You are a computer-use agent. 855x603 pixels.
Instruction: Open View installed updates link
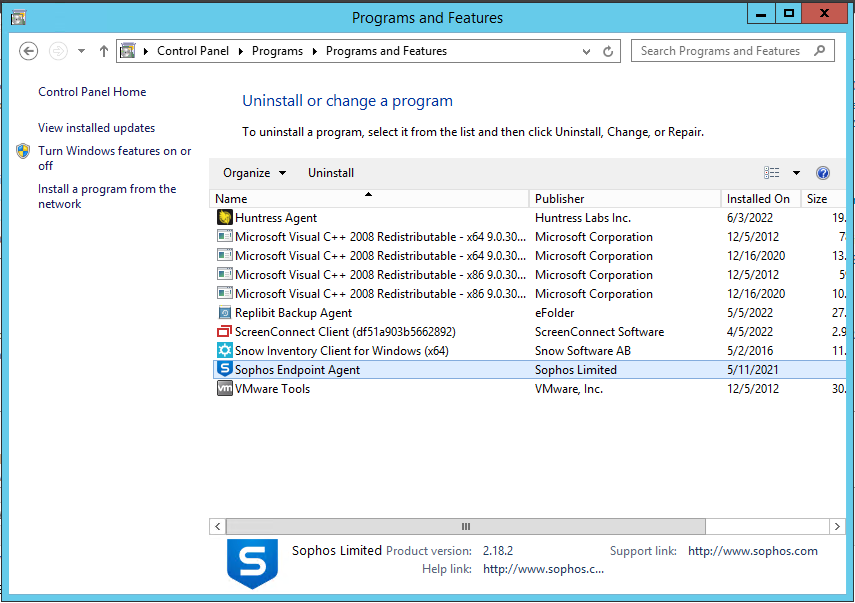(x=97, y=128)
